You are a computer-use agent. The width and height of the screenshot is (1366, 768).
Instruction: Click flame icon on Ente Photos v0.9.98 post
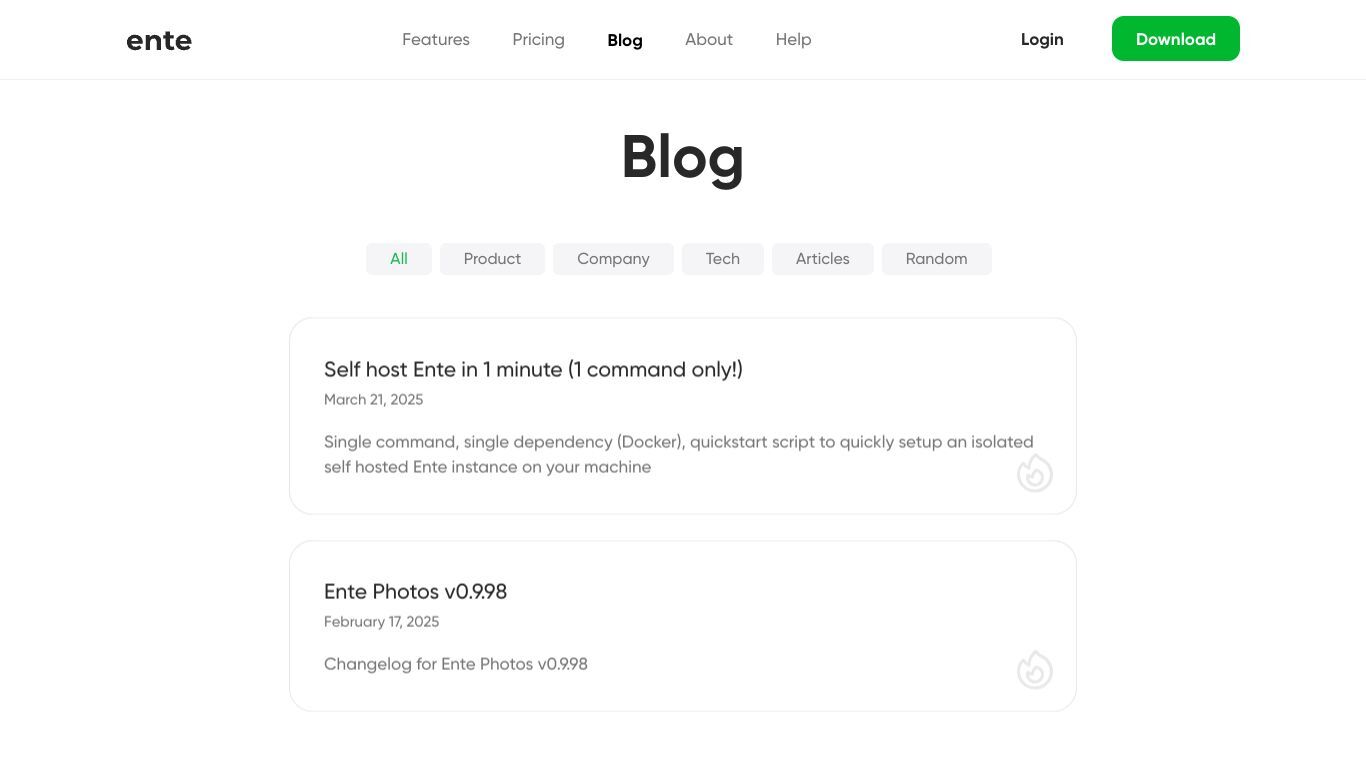[x=1035, y=670]
